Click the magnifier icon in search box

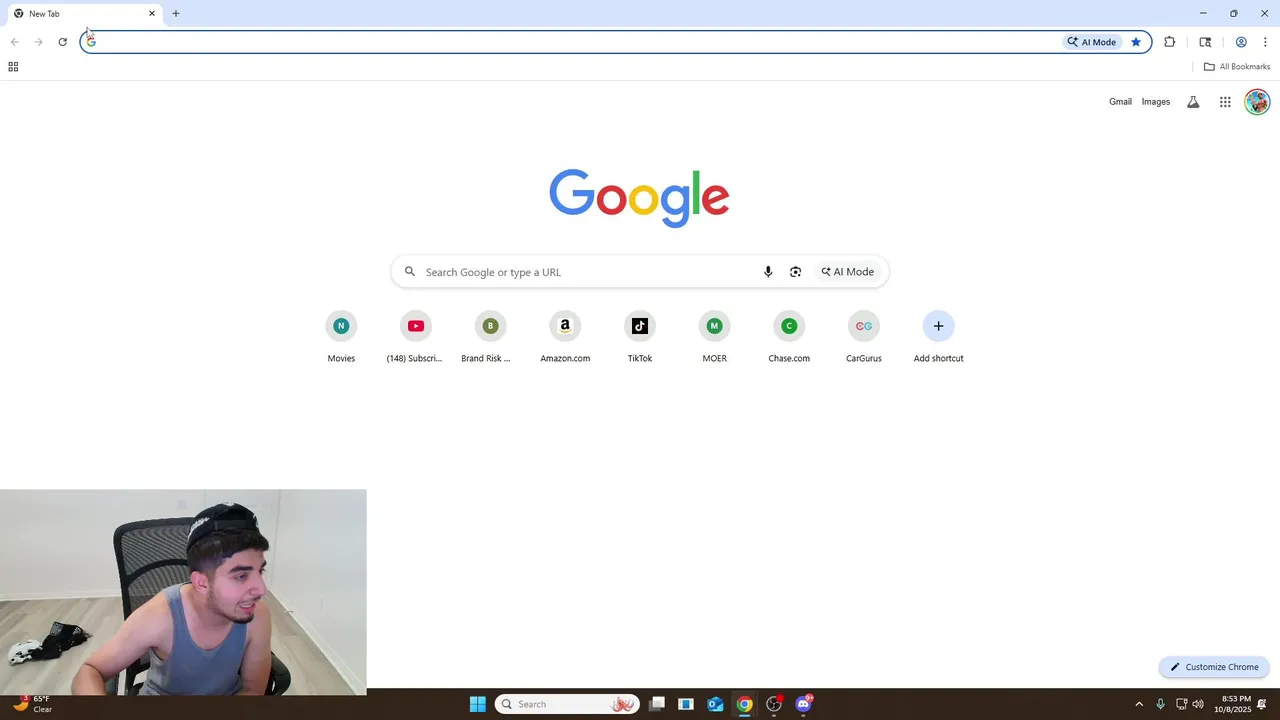410,272
